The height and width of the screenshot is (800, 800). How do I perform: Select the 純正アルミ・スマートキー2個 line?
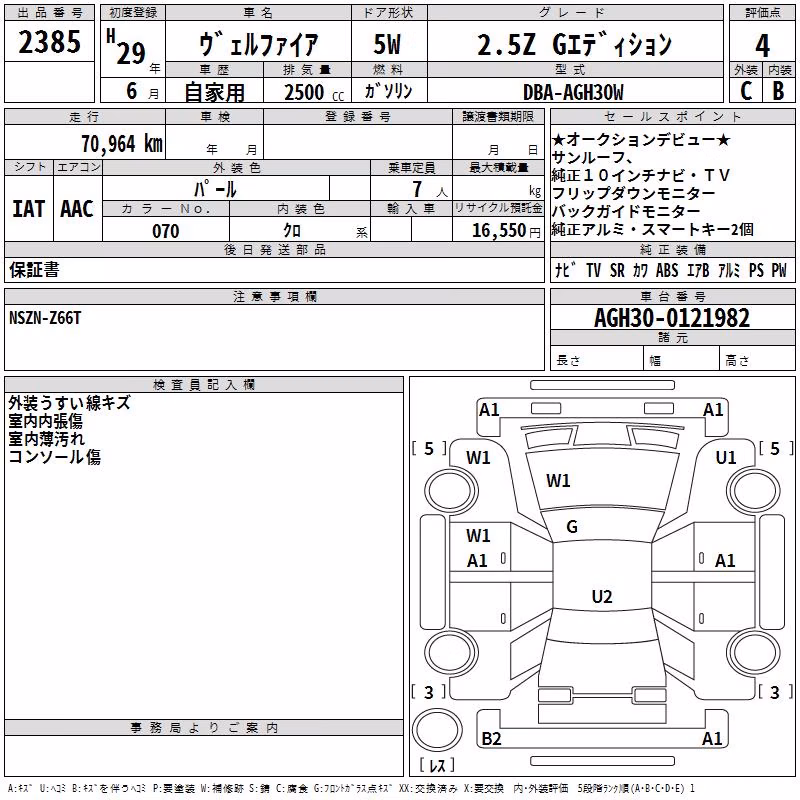653,230
